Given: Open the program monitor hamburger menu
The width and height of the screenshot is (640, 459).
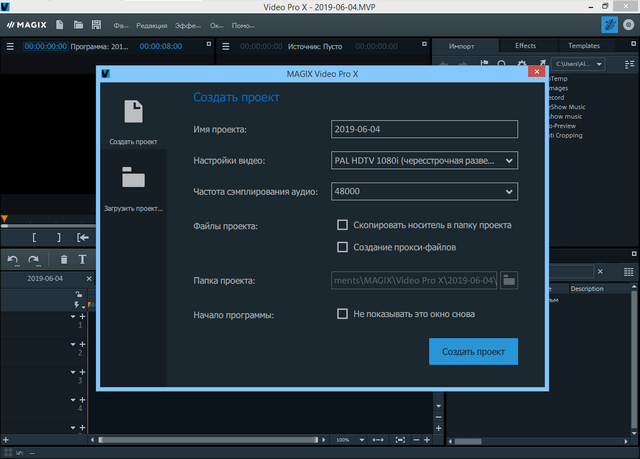Looking at the screenshot, I should (x=10, y=47).
